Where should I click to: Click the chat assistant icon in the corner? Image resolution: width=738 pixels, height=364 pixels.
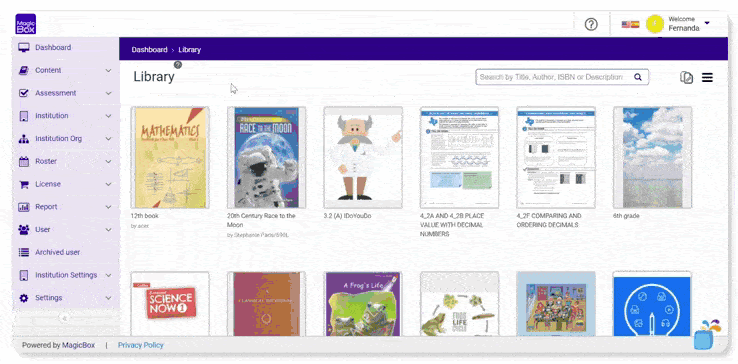tap(705, 335)
